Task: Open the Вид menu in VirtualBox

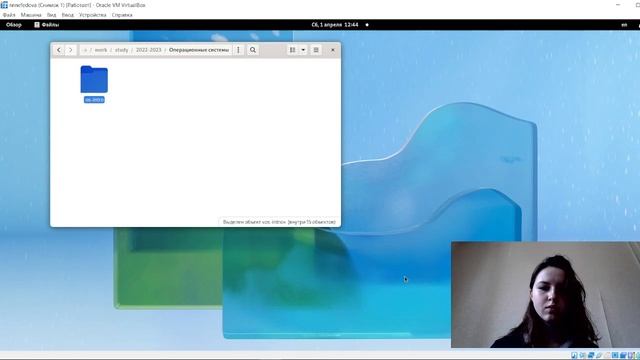Action: click(51, 15)
